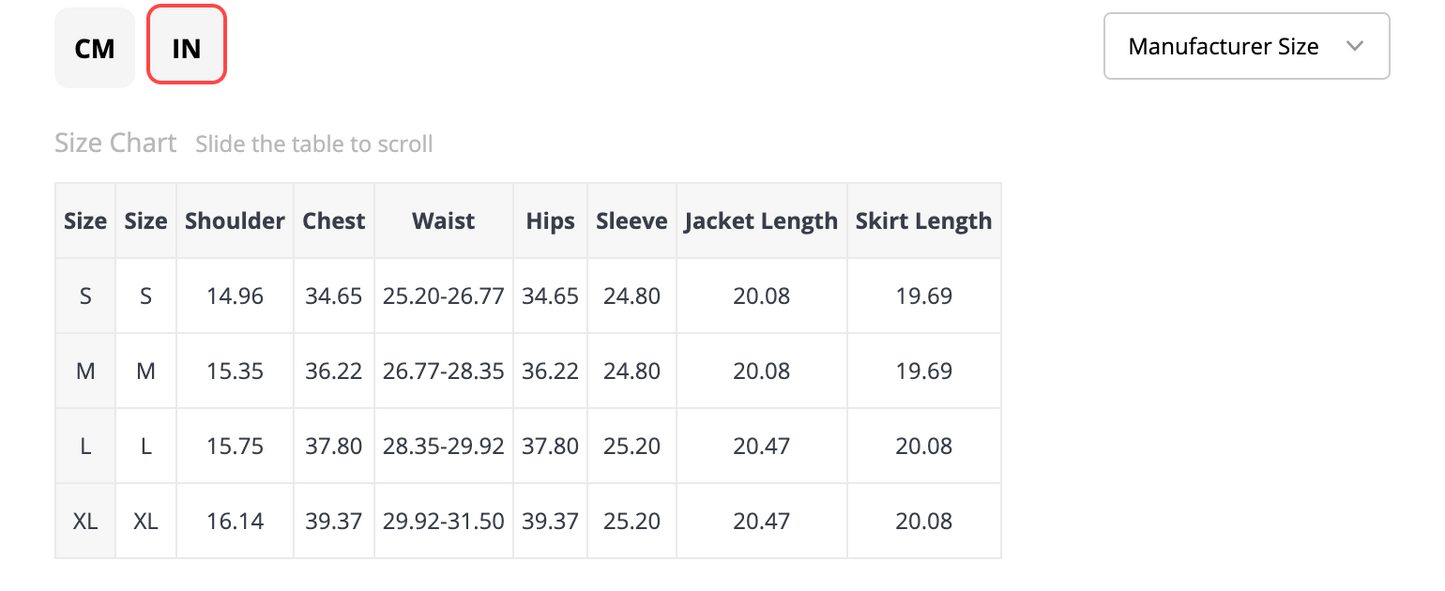Click chest value 37.80 in L row
Image resolution: width=1445 pixels, height=591 pixels.
click(x=334, y=446)
